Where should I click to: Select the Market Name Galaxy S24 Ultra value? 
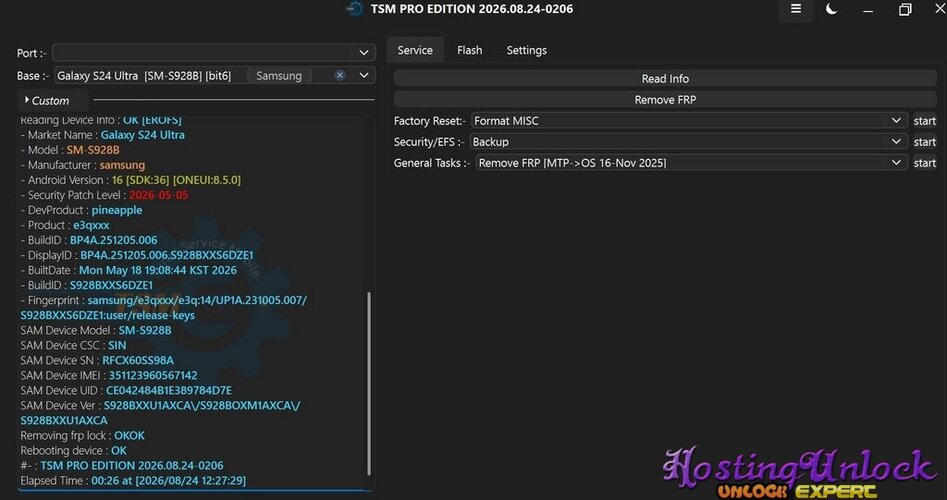click(143, 135)
